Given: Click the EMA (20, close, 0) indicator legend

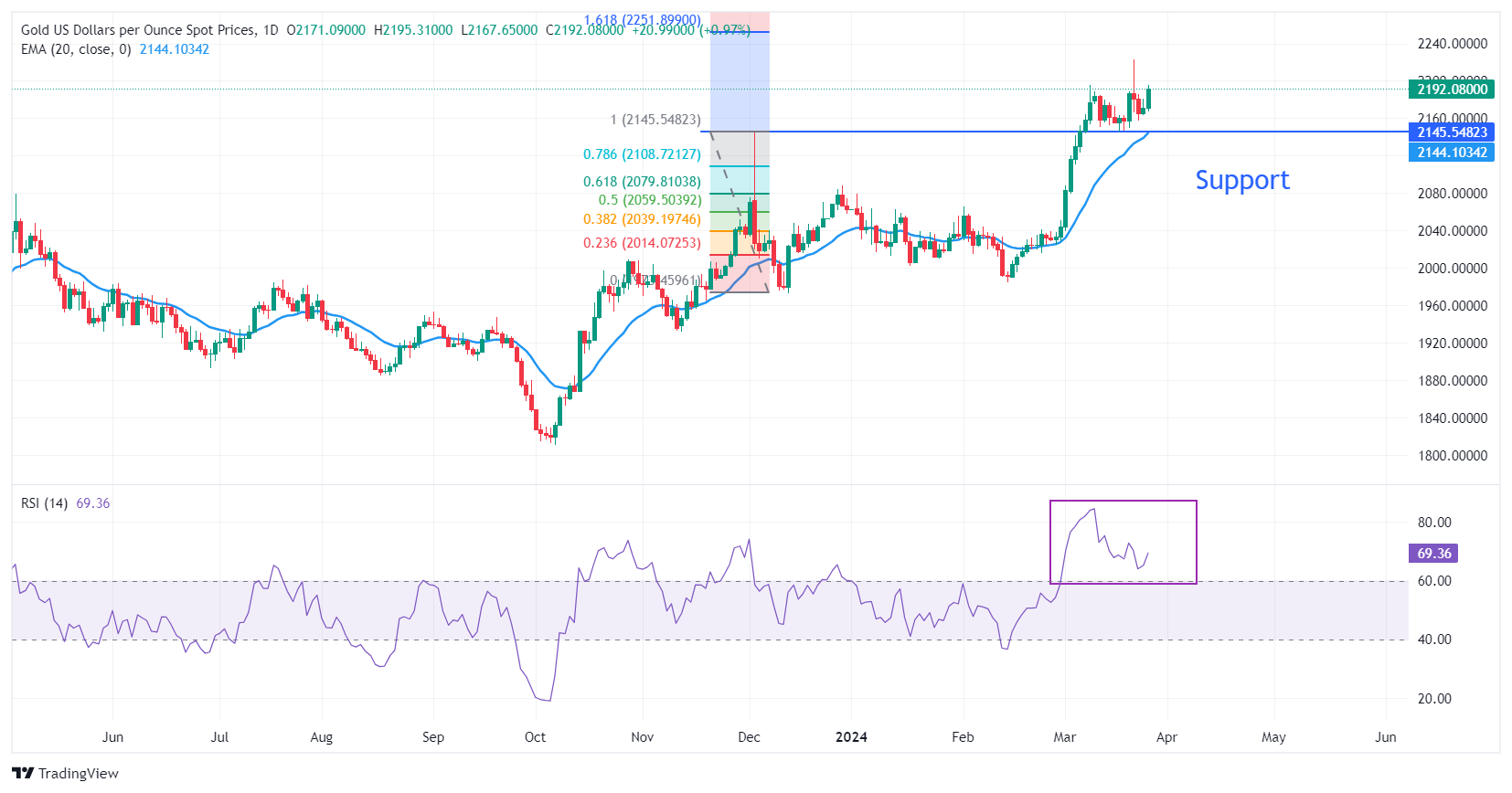Looking at the screenshot, I should click(x=76, y=49).
